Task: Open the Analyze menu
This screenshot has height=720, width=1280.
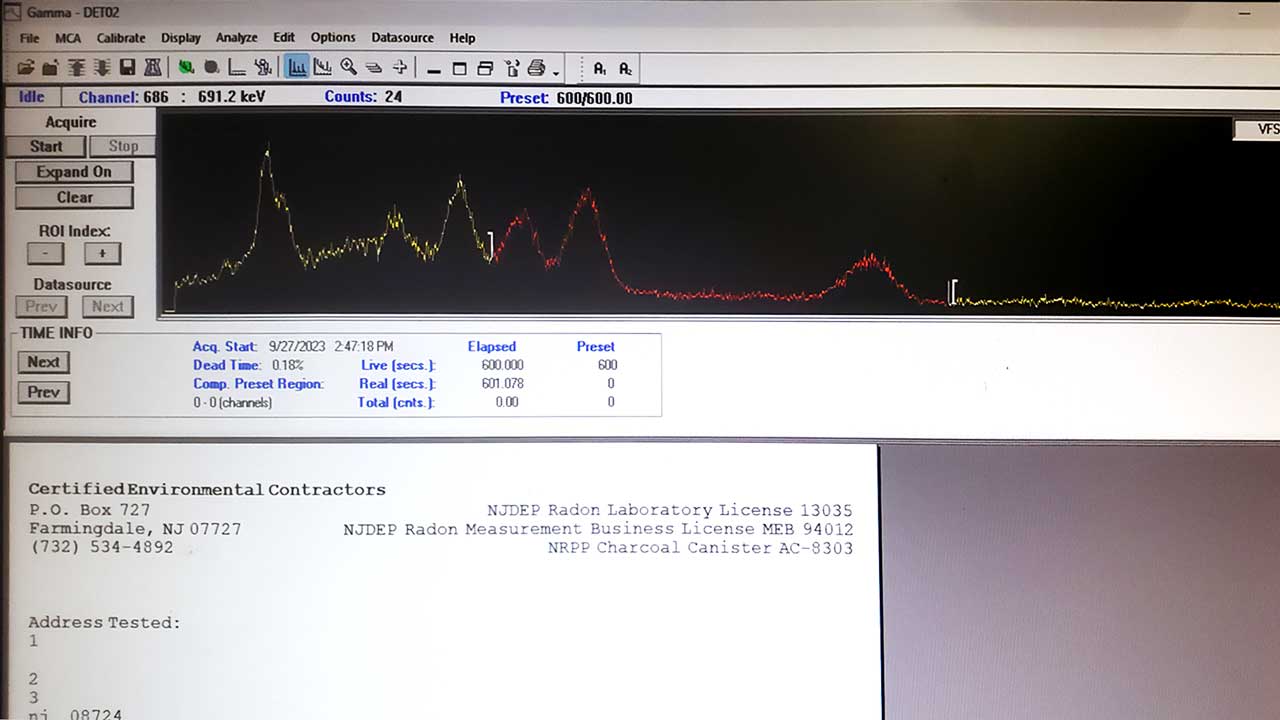Action: (237, 38)
